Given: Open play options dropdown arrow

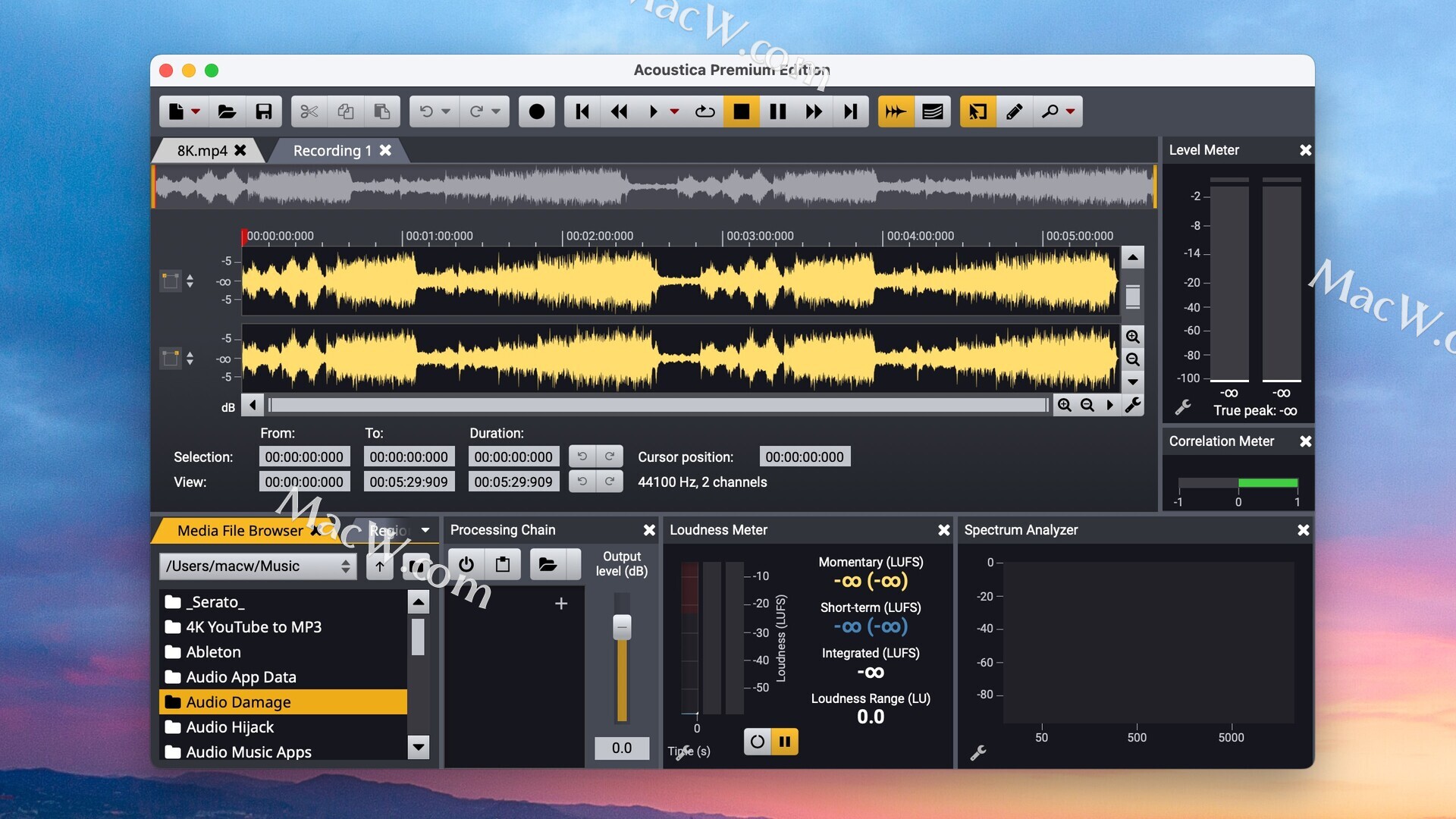Looking at the screenshot, I should [x=674, y=112].
